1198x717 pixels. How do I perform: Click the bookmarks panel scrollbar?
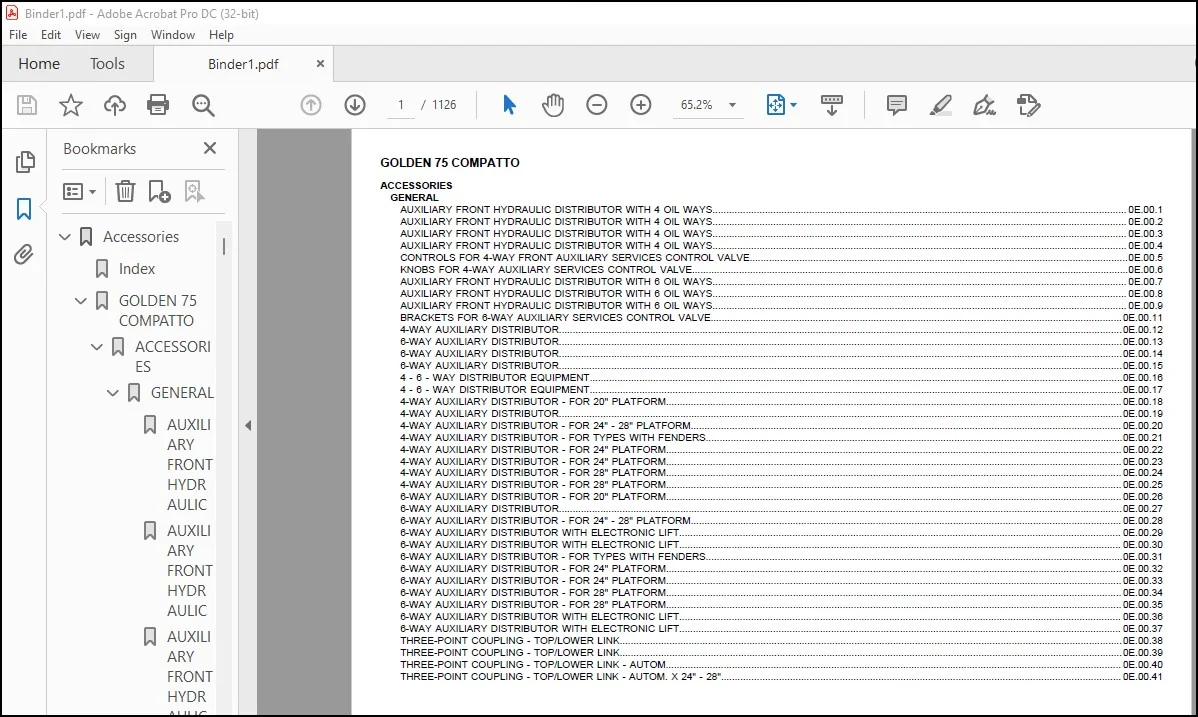point(224,247)
